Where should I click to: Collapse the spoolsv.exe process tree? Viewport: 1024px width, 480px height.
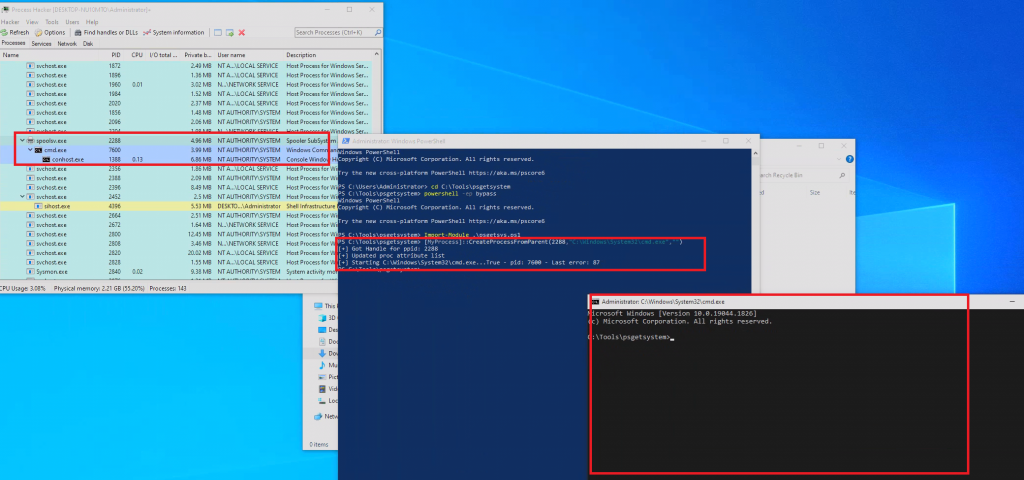21,141
